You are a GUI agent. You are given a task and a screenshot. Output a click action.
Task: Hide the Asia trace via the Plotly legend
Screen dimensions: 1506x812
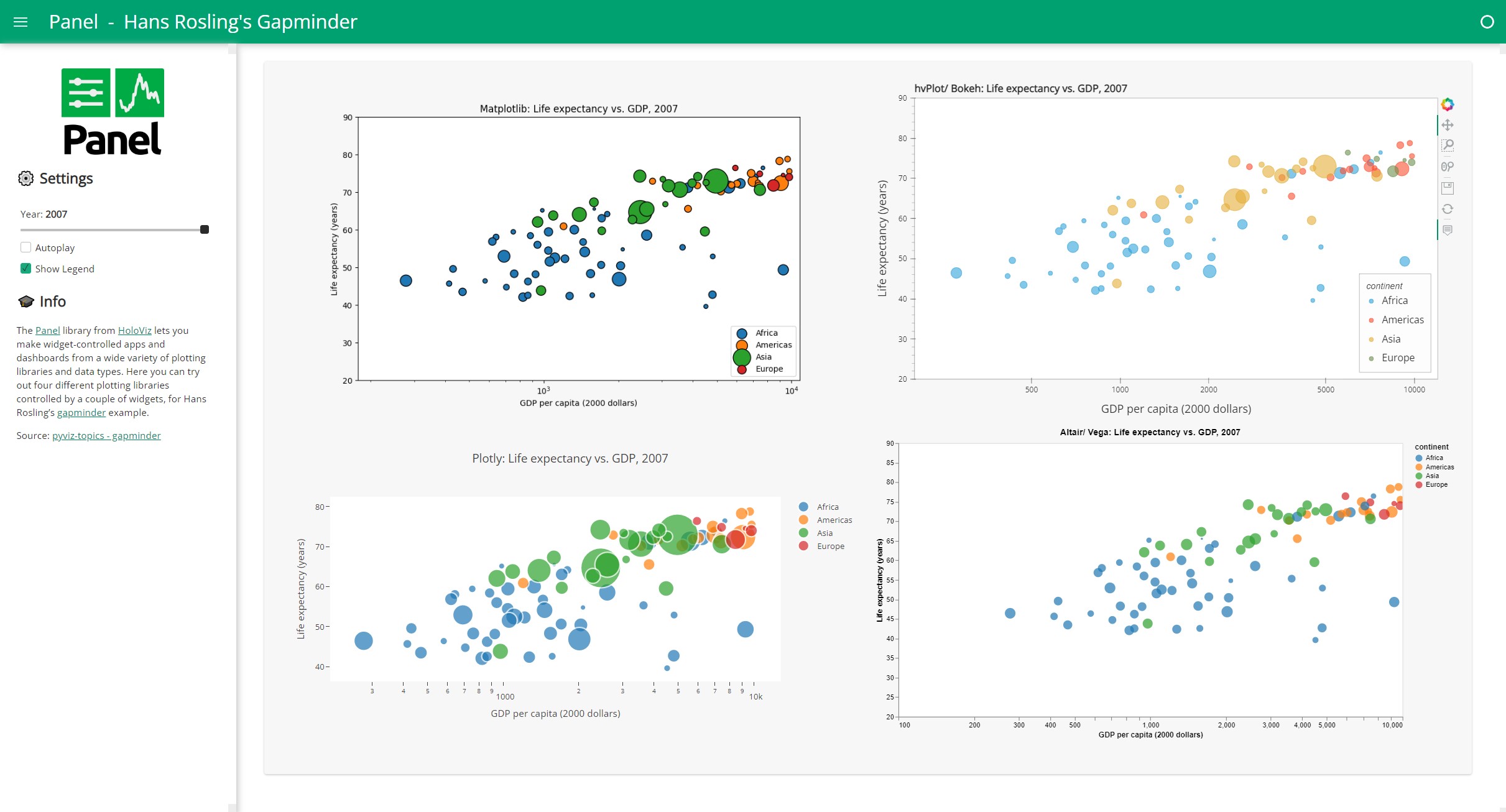click(823, 533)
